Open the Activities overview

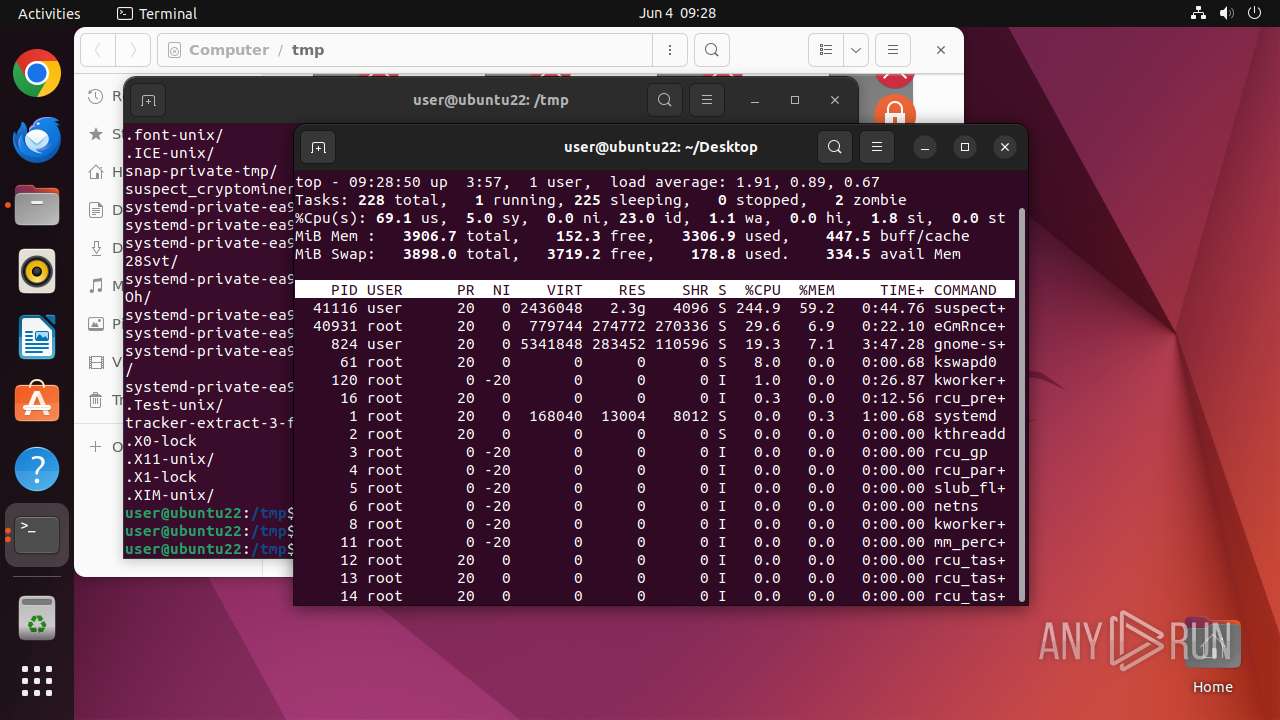(x=49, y=13)
